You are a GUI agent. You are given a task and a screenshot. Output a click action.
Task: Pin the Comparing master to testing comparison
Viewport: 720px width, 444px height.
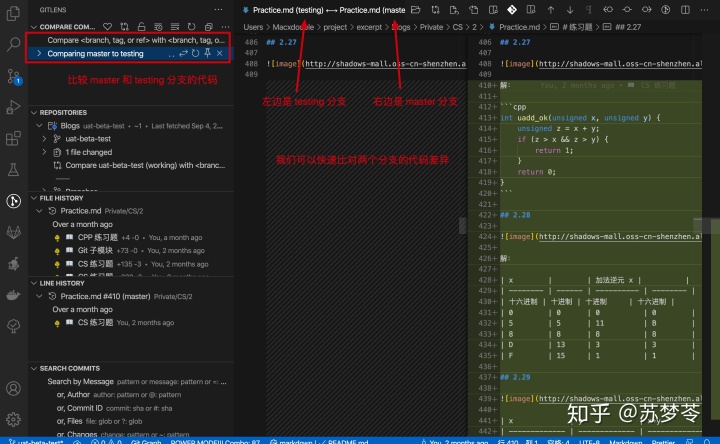coord(208,54)
